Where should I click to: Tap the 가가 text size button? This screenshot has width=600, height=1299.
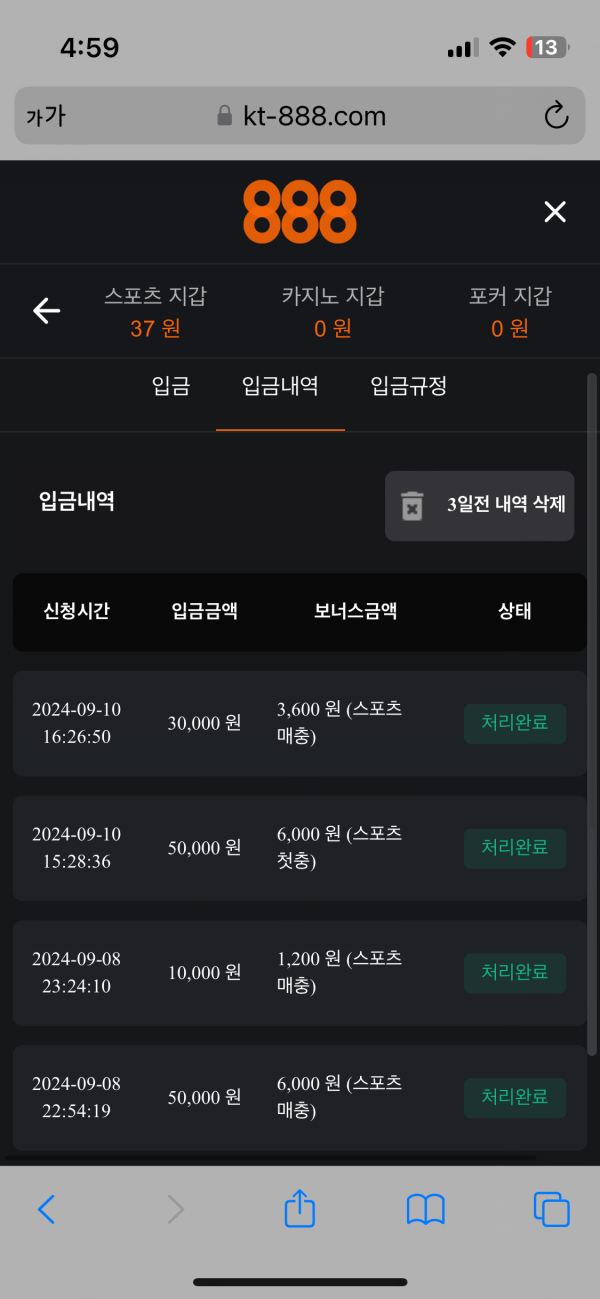[x=46, y=116]
